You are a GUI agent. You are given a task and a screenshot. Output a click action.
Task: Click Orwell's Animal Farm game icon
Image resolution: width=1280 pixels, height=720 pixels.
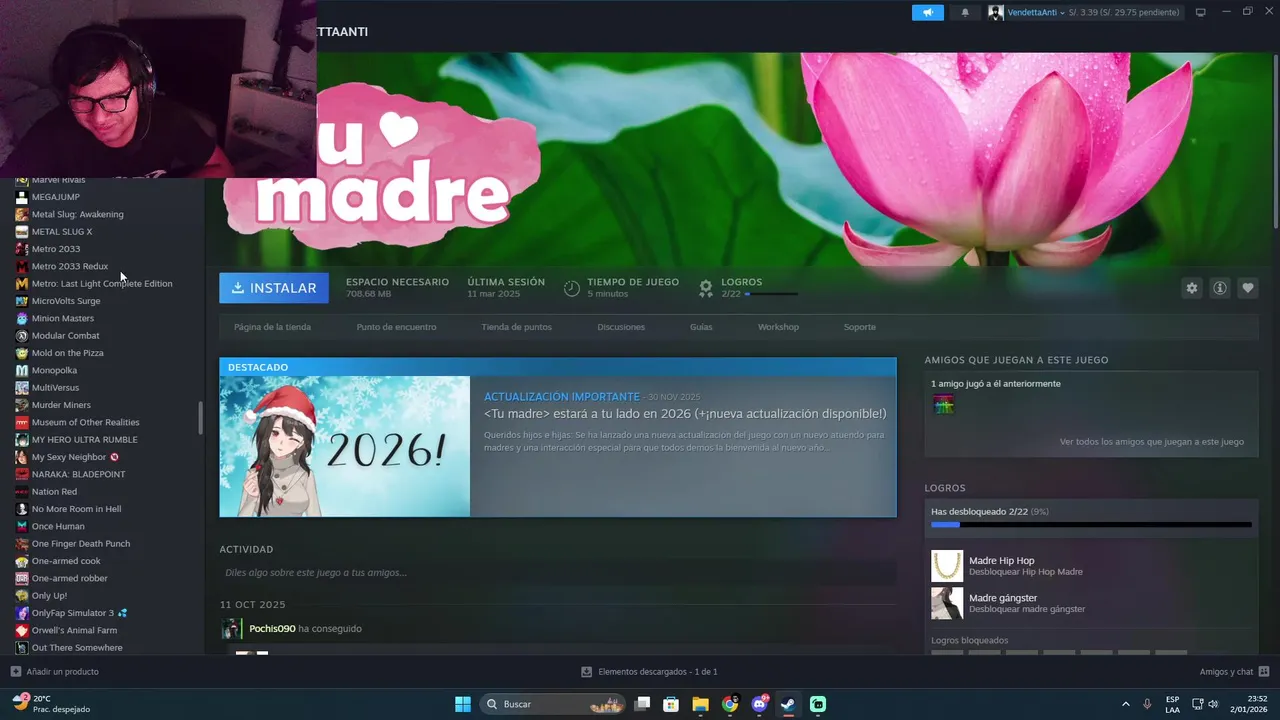(22, 630)
